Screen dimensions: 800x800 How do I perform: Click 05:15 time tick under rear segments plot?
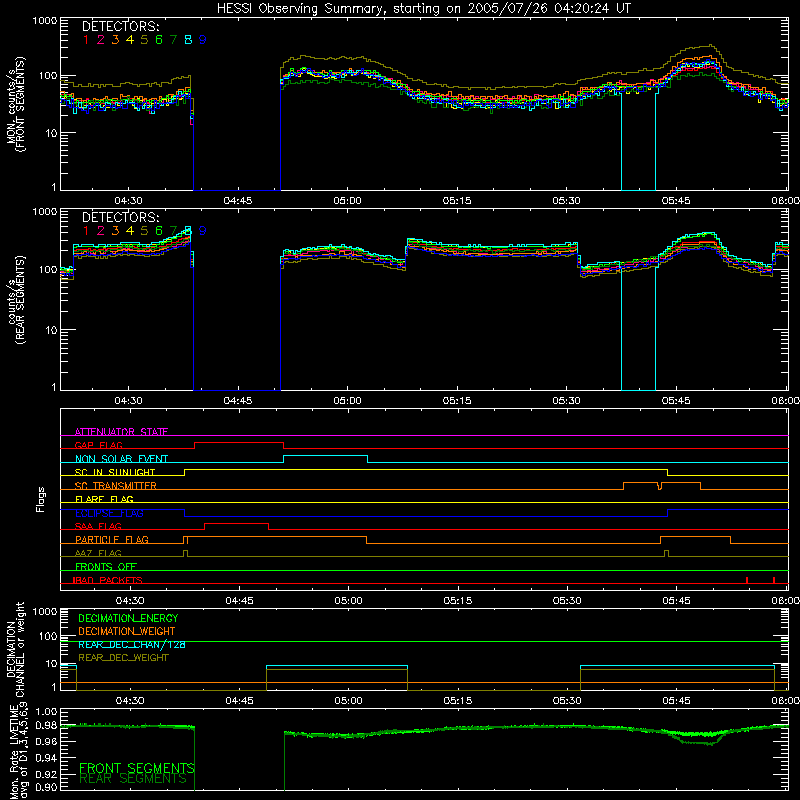pos(457,401)
